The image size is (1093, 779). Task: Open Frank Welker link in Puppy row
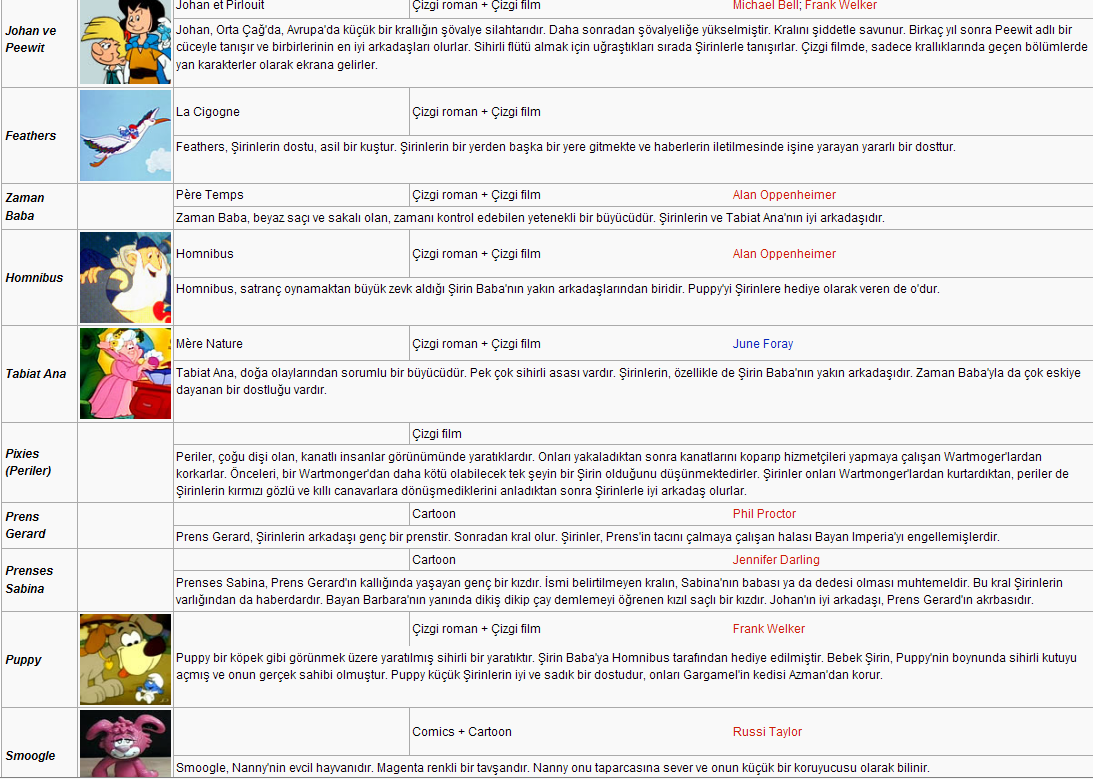(769, 629)
